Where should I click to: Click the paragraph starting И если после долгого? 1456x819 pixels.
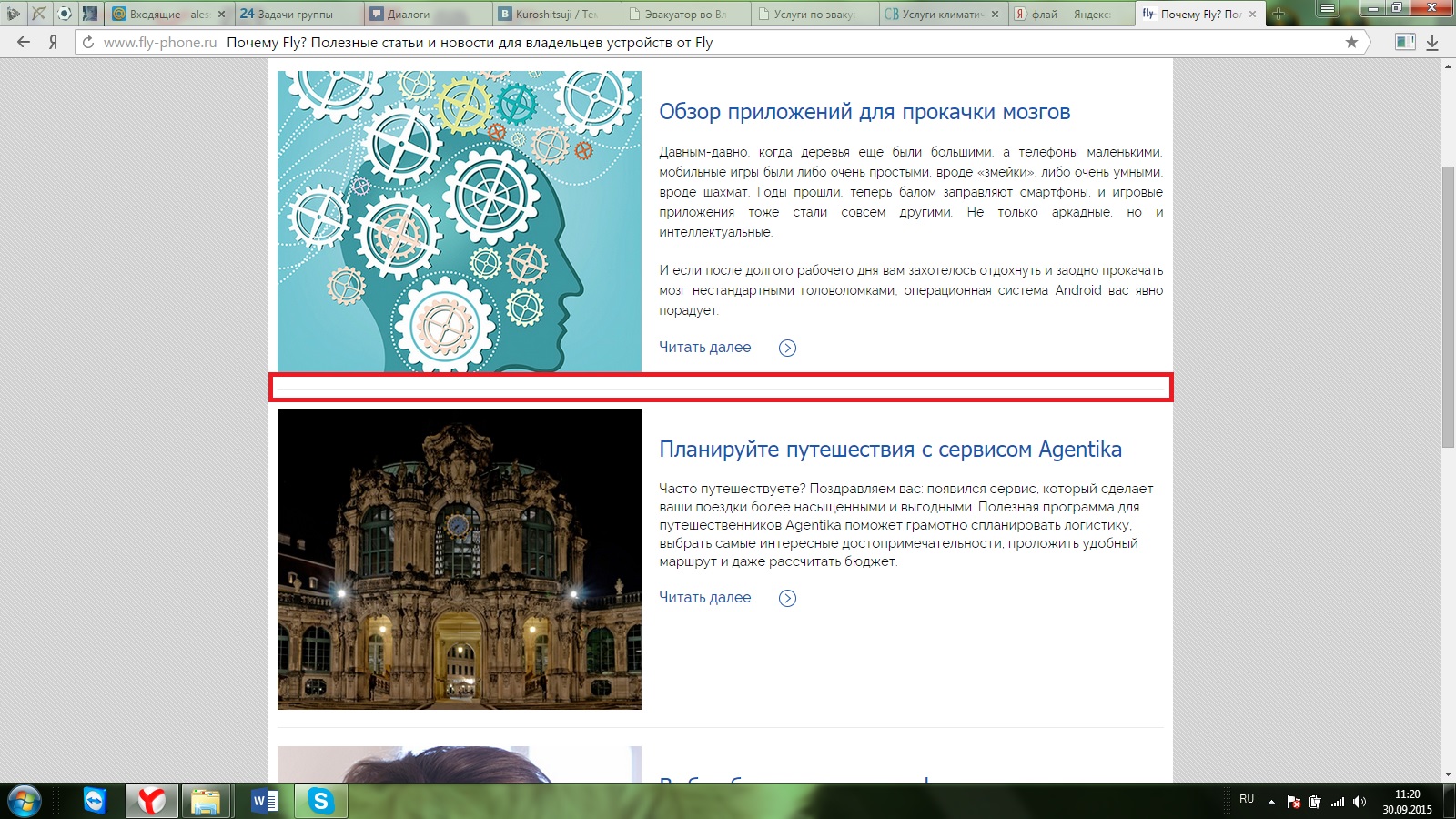point(911,290)
